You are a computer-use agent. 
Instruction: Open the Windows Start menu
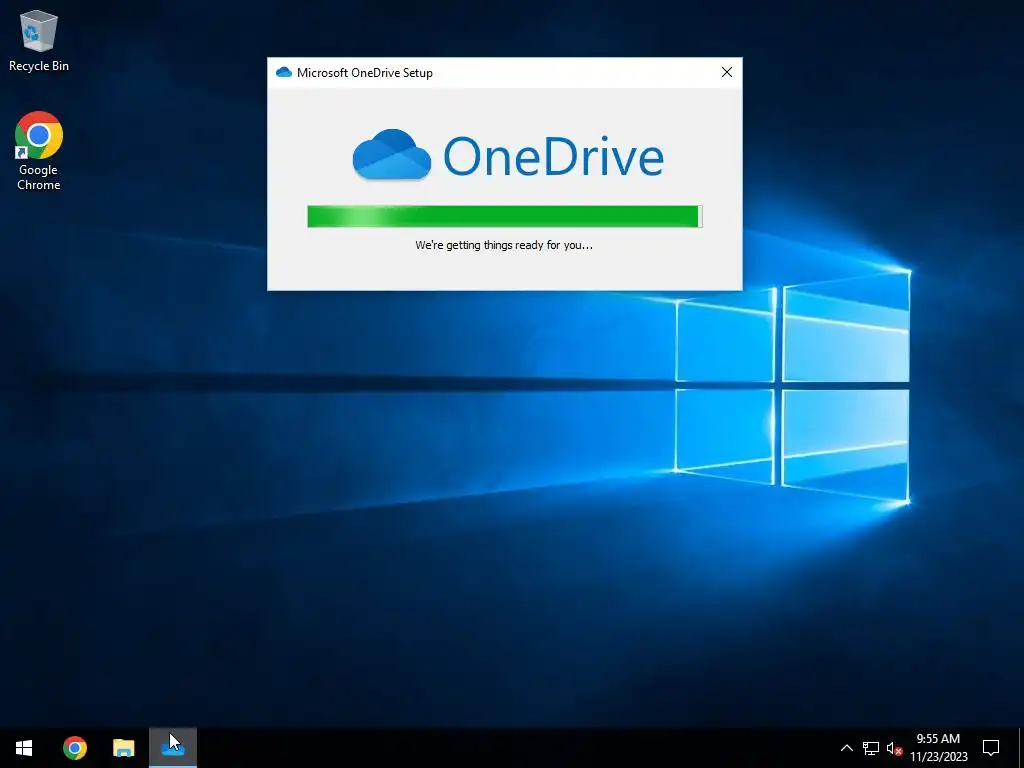pos(24,748)
